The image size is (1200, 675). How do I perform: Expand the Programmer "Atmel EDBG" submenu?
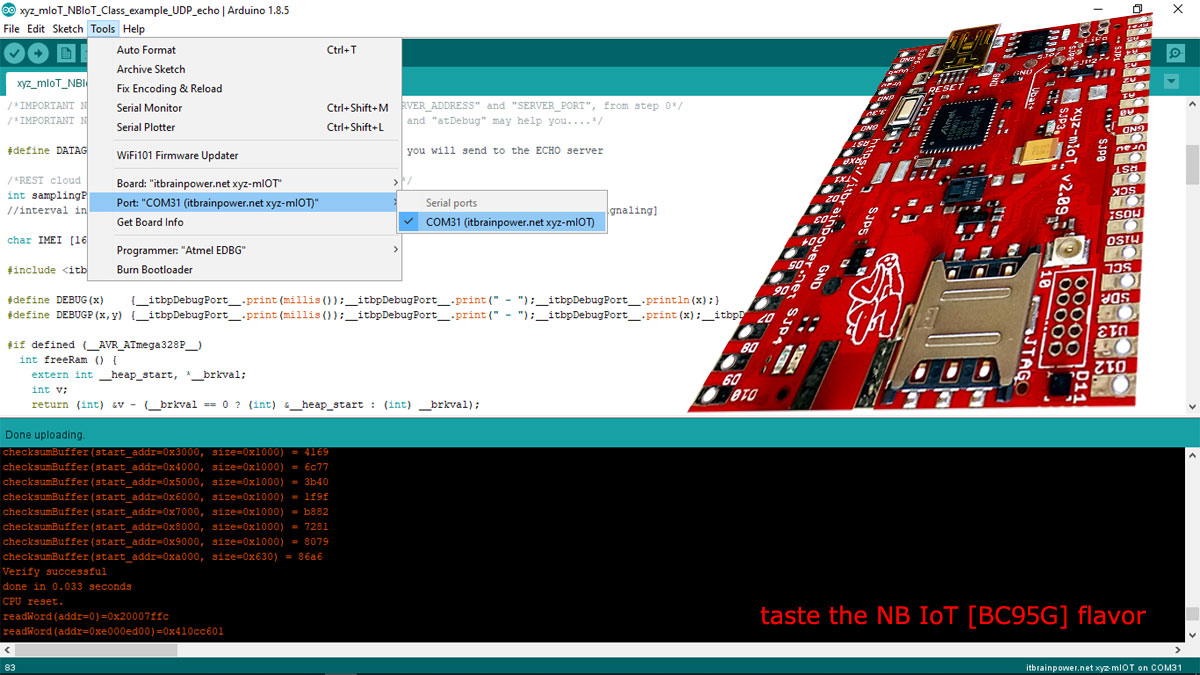click(180, 250)
